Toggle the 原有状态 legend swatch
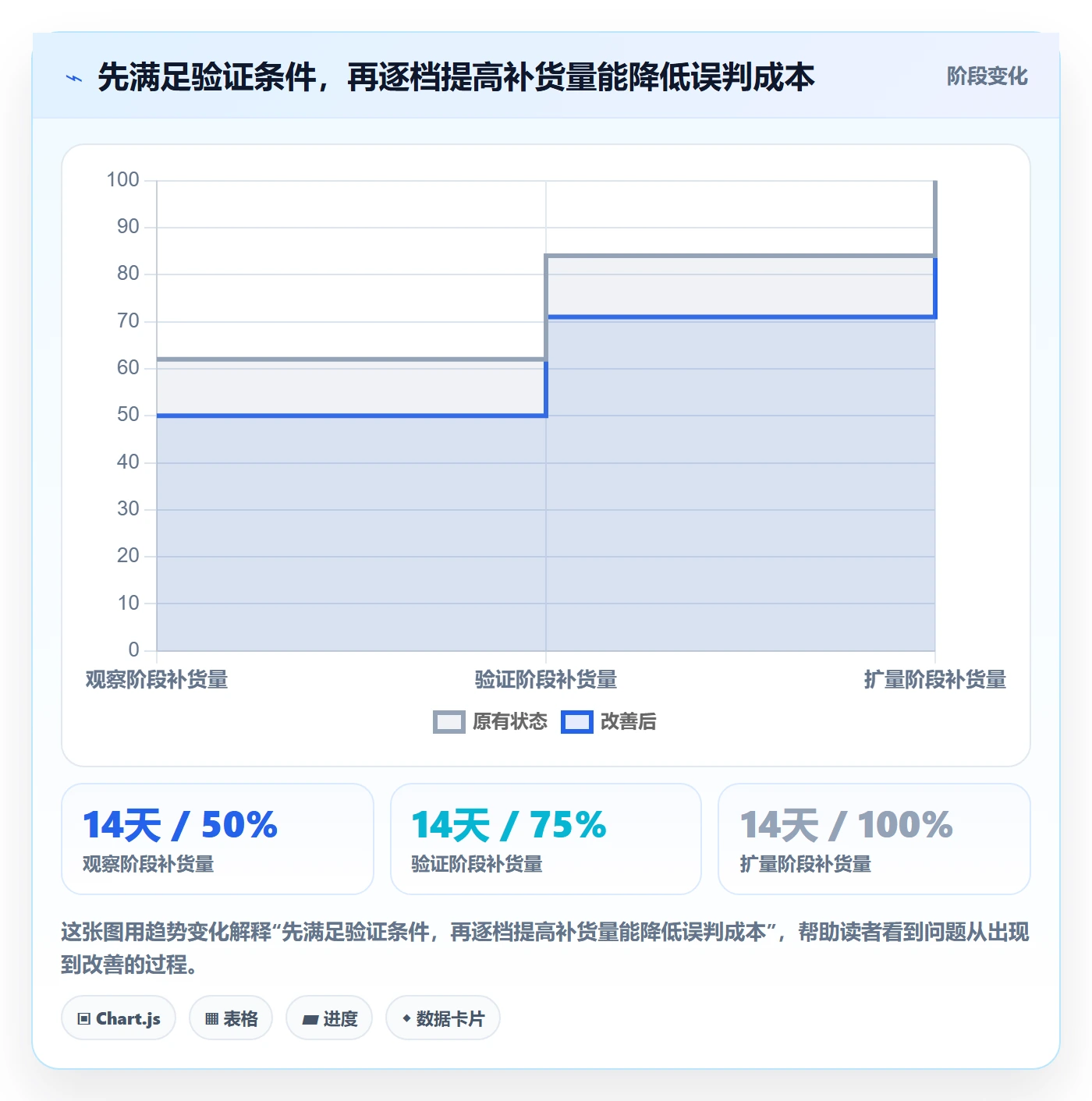Viewport: 1092px width, 1101px height. (x=448, y=722)
